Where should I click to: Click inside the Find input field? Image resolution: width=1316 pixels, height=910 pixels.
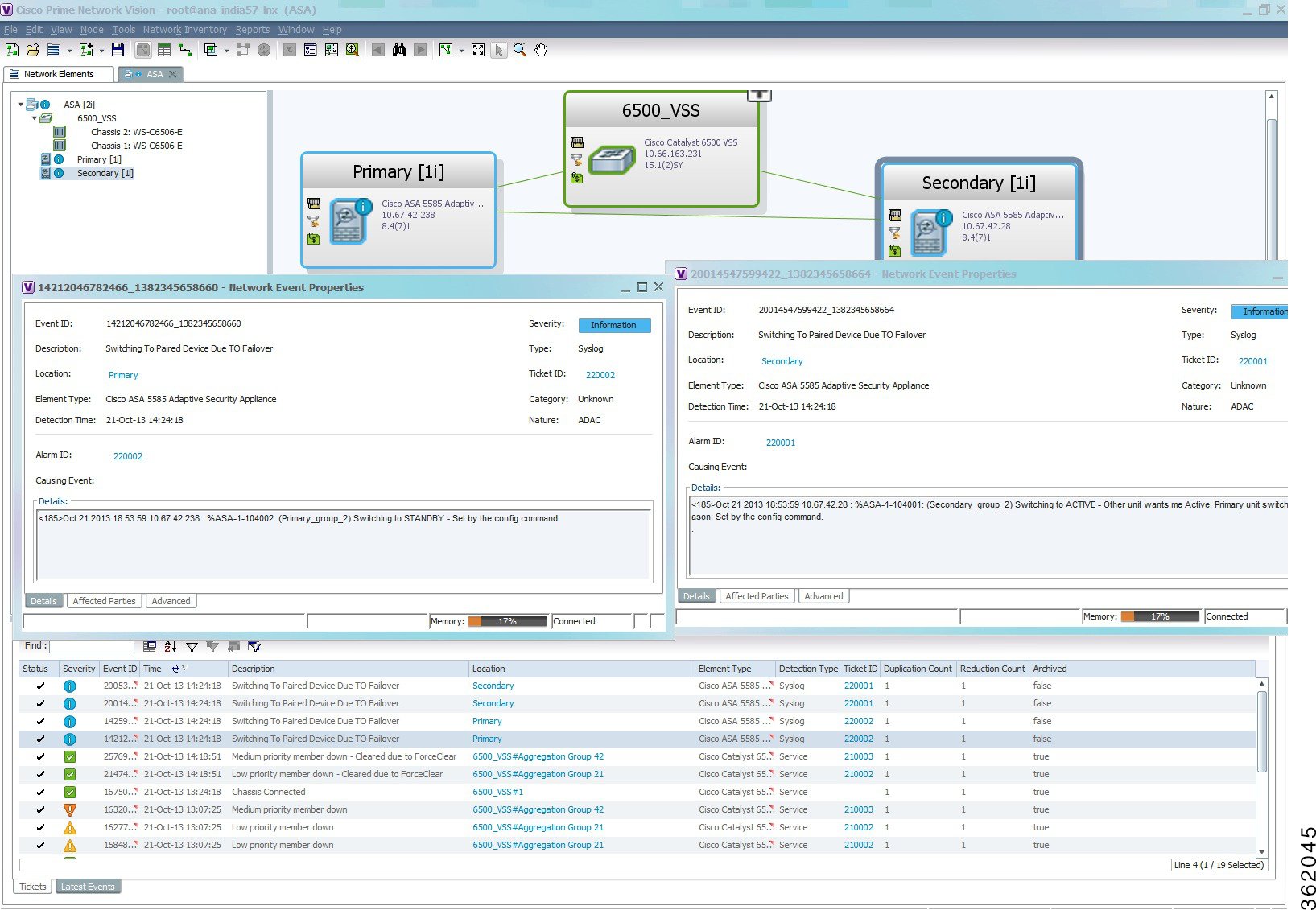tap(92, 646)
